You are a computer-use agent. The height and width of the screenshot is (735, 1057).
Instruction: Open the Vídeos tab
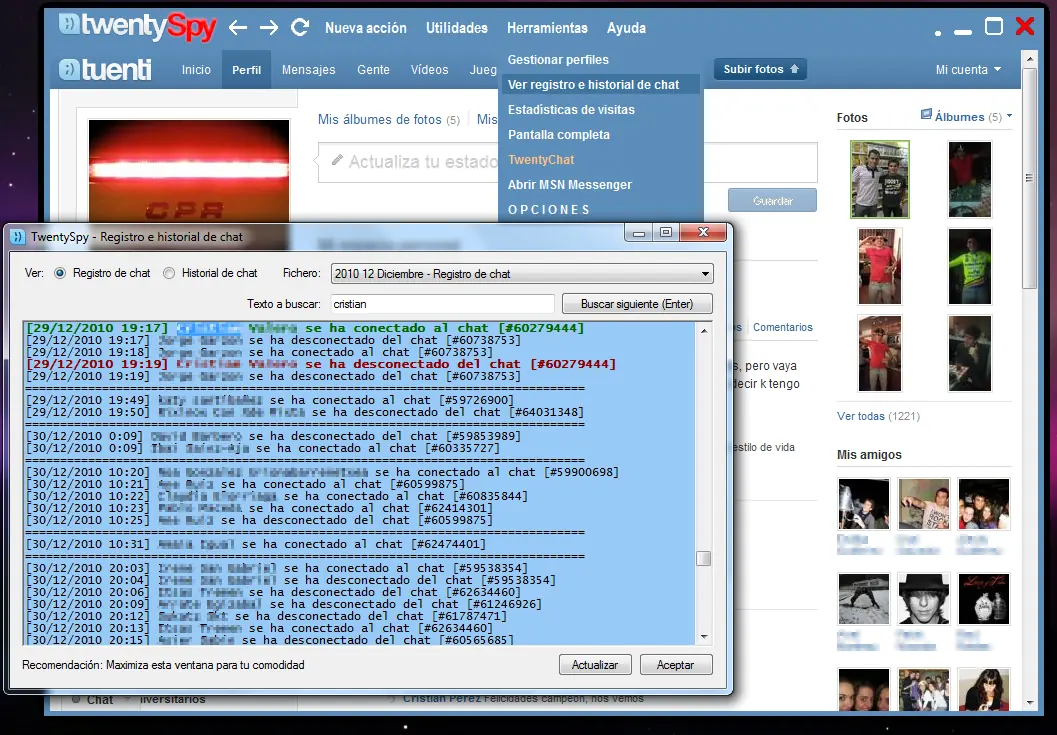429,69
